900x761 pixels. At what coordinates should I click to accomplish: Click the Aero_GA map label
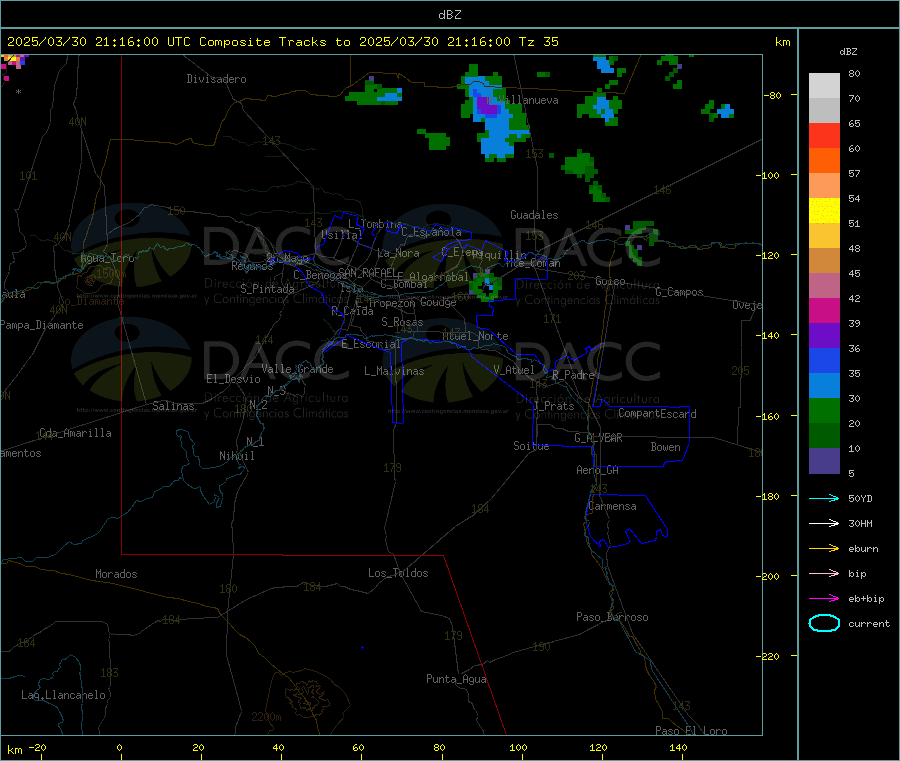(597, 470)
